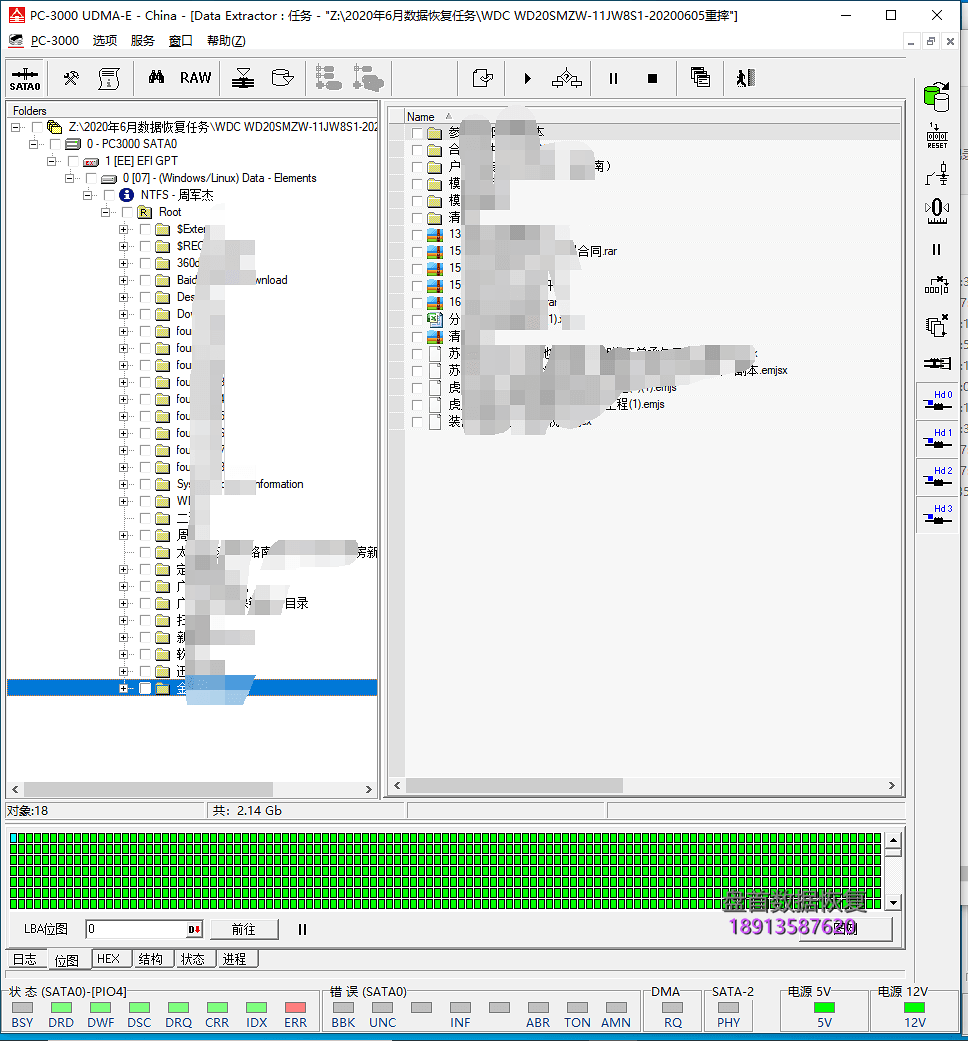
Task: Collapse the Root tree node
Action: coord(105,212)
